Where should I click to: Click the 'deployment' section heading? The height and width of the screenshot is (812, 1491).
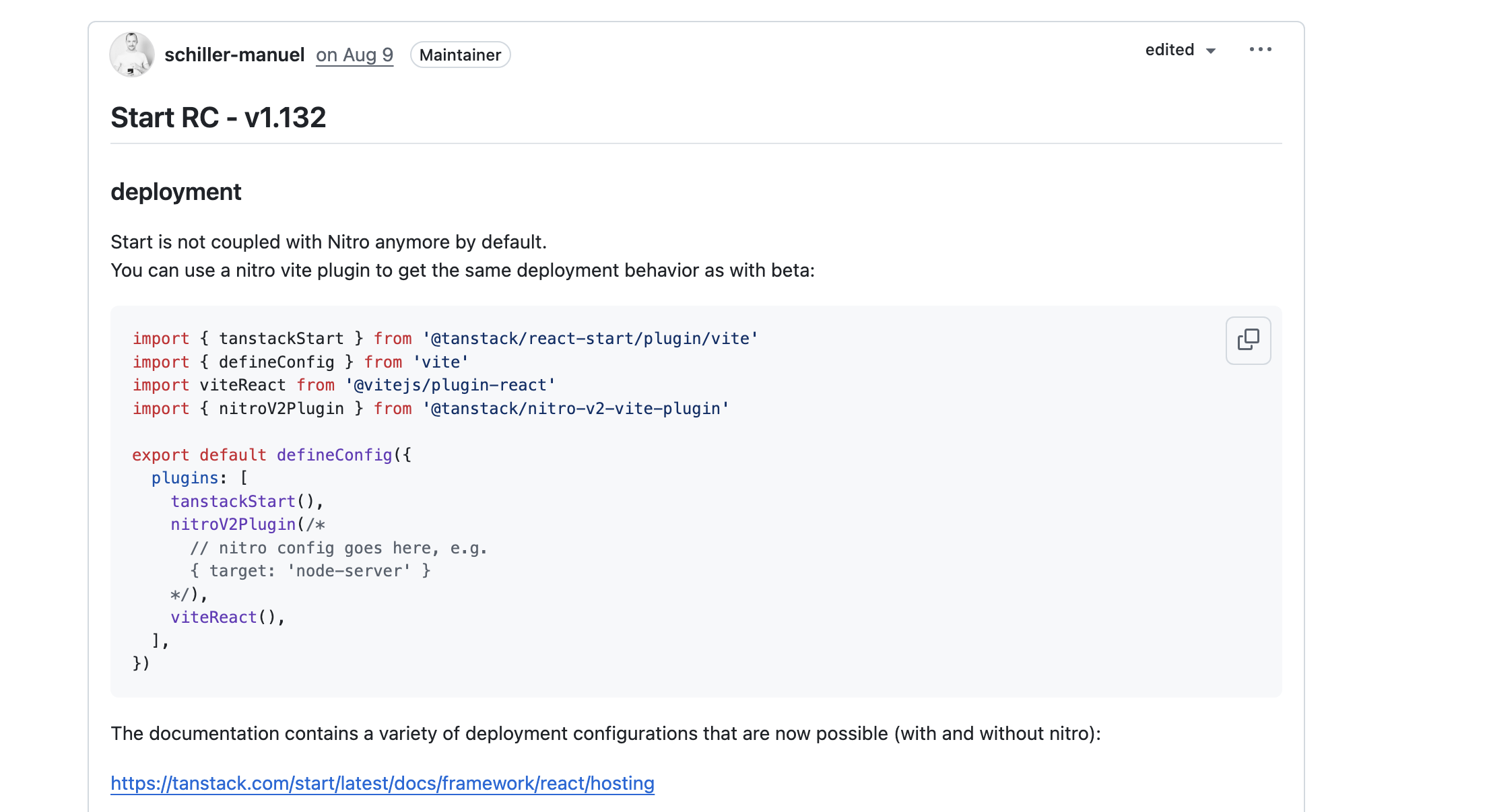pos(176,192)
